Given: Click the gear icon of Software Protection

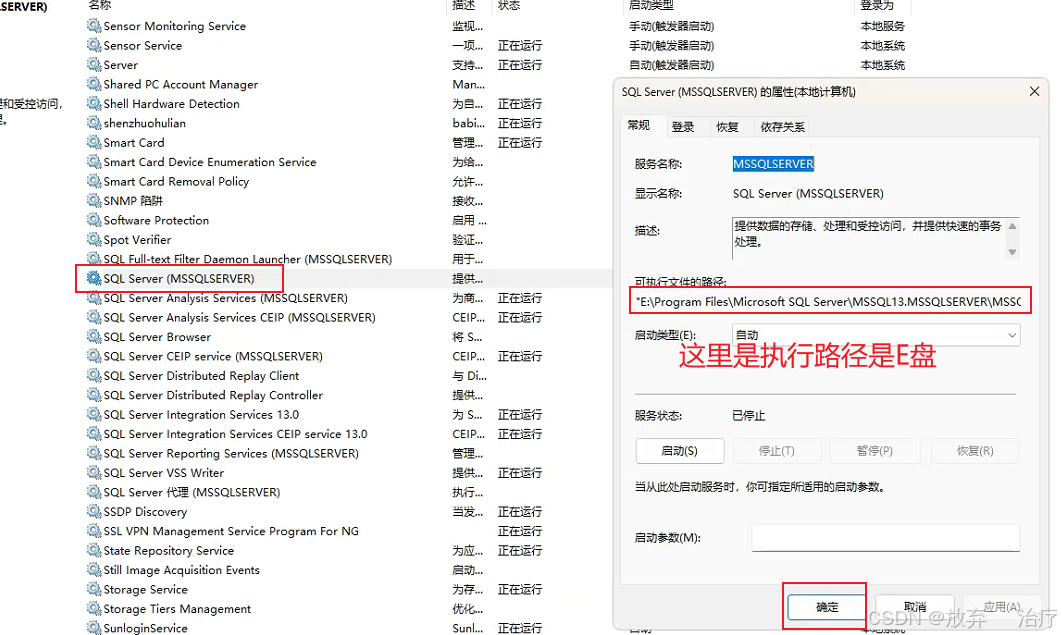Looking at the screenshot, I should (93, 220).
